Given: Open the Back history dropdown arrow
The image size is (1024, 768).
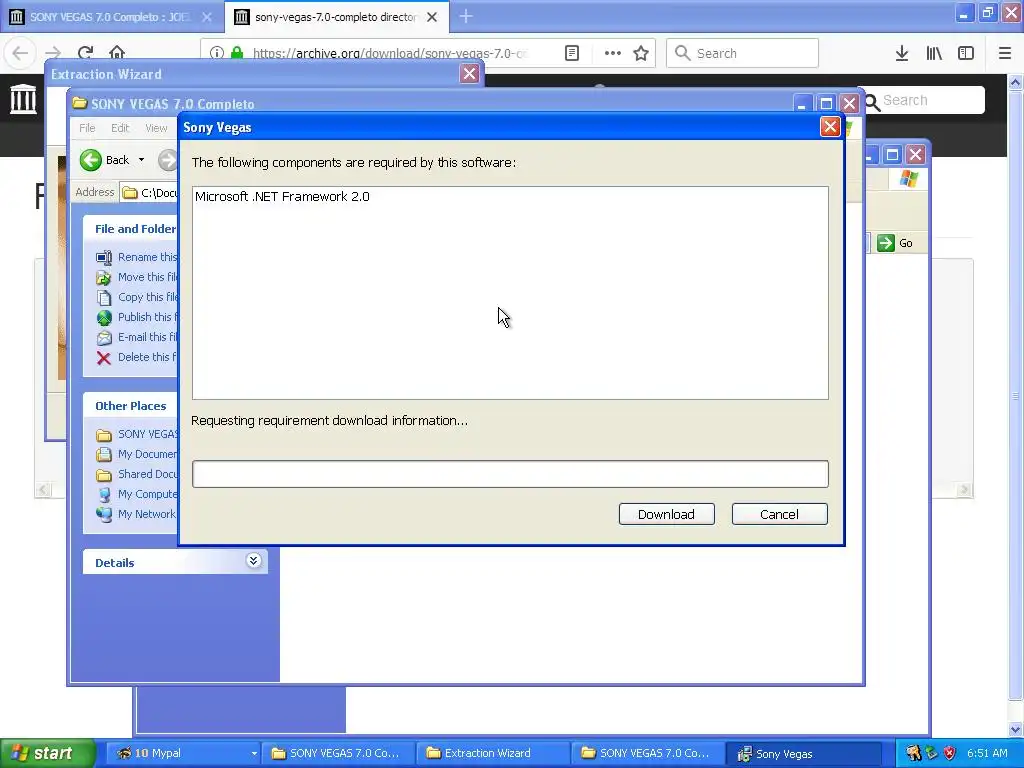Looking at the screenshot, I should (x=141, y=160).
